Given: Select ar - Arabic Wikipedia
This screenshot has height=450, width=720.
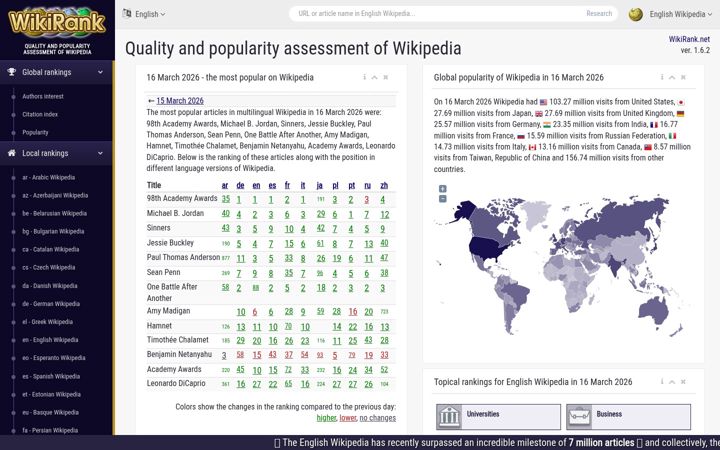Looking at the screenshot, I should [x=49, y=177].
